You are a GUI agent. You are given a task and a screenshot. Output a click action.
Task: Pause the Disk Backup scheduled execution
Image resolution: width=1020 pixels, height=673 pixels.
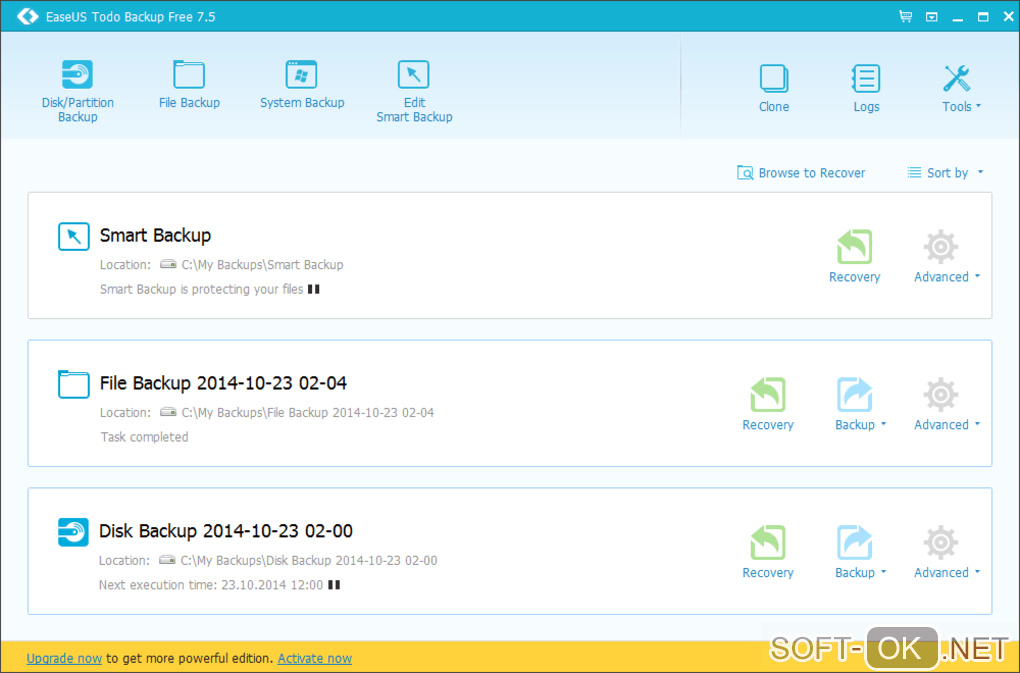(334, 585)
